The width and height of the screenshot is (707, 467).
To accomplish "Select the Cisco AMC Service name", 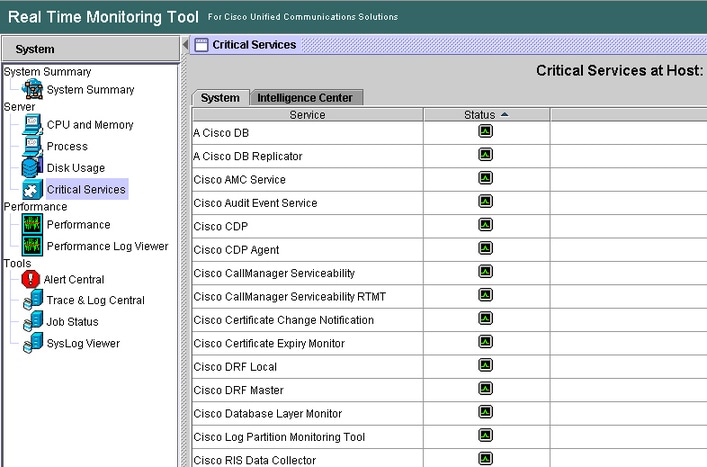I will click(x=239, y=180).
